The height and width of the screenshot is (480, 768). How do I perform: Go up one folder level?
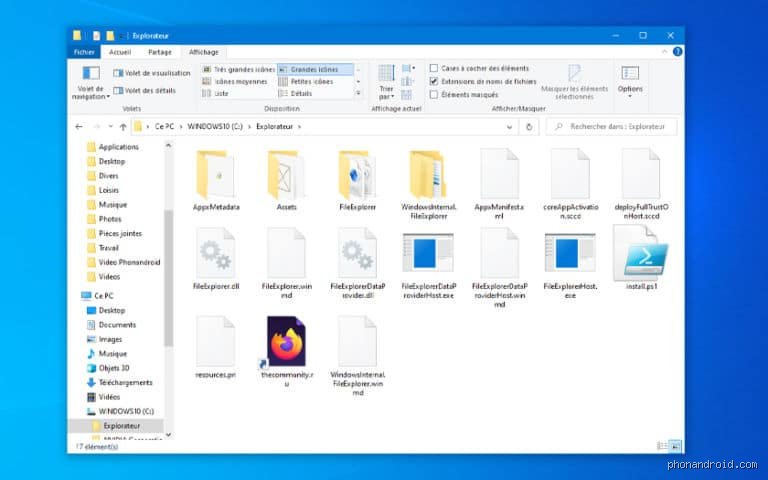click(x=123, y=127)
